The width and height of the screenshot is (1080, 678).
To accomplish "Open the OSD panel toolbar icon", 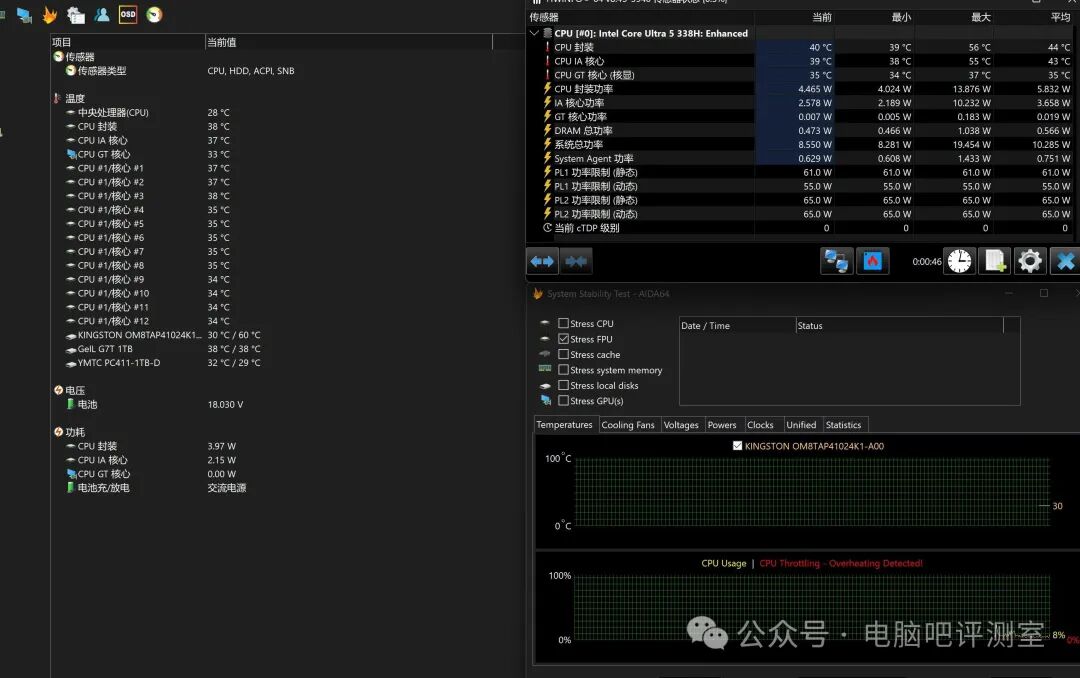I will pos(128,15).
